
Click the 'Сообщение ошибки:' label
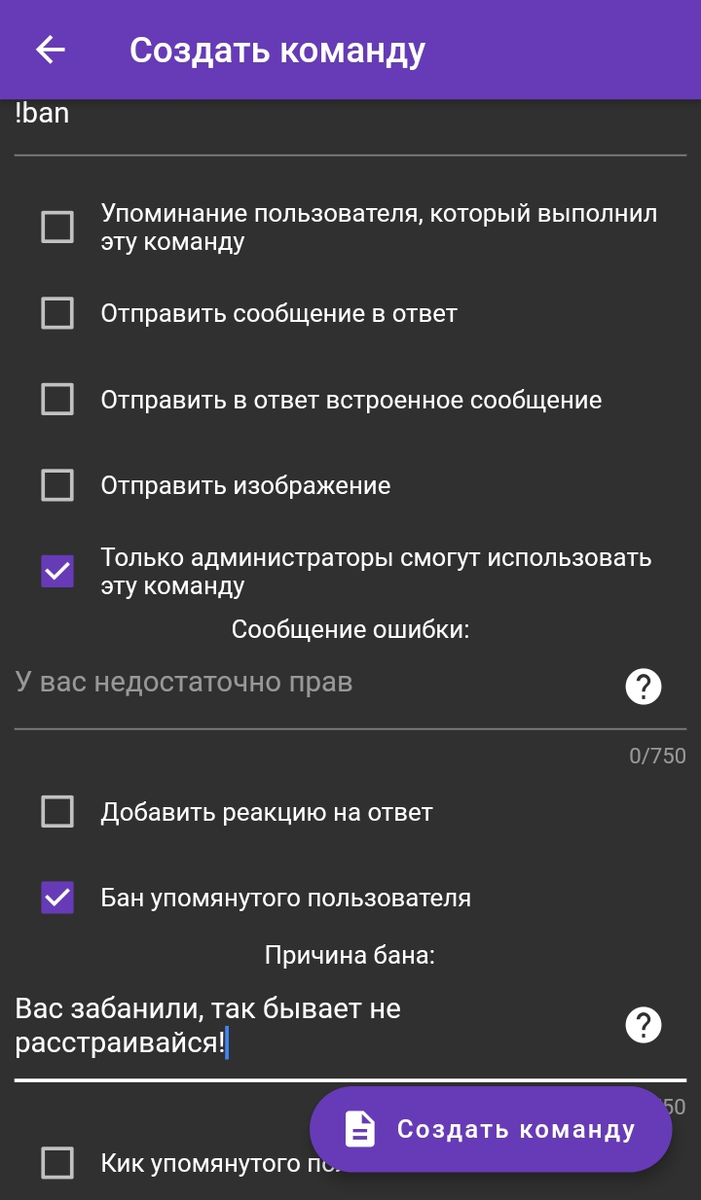tap(350, 630)
